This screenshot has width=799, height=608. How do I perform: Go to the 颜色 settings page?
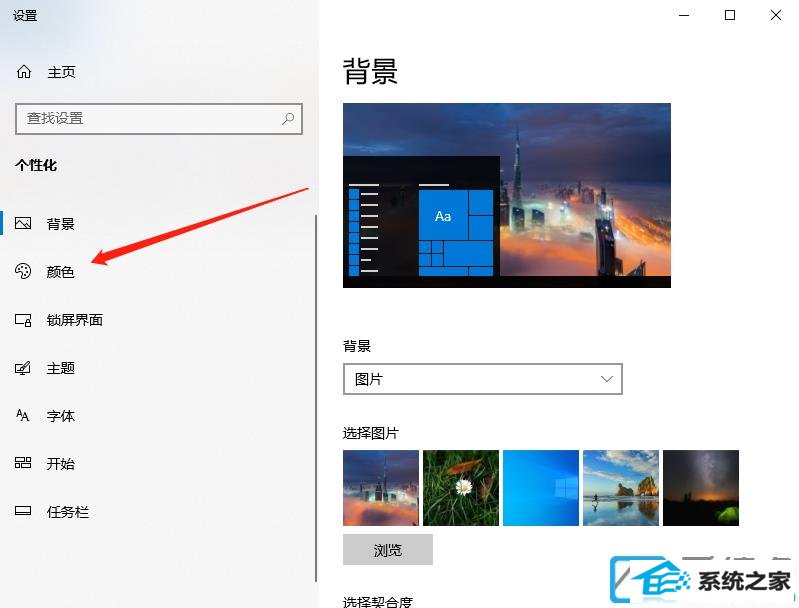[x=60, y=272]
